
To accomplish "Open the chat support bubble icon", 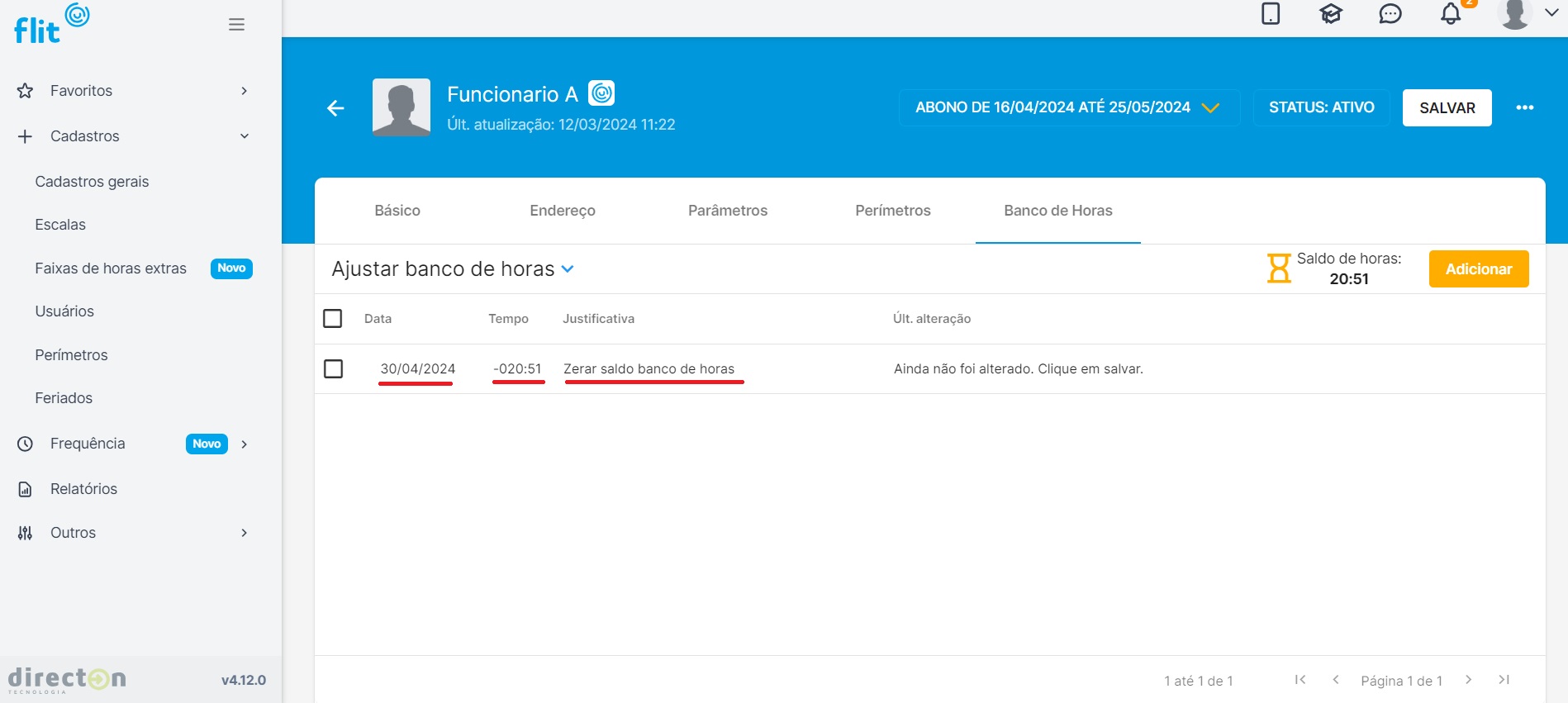I will (x=1390, y=14).
